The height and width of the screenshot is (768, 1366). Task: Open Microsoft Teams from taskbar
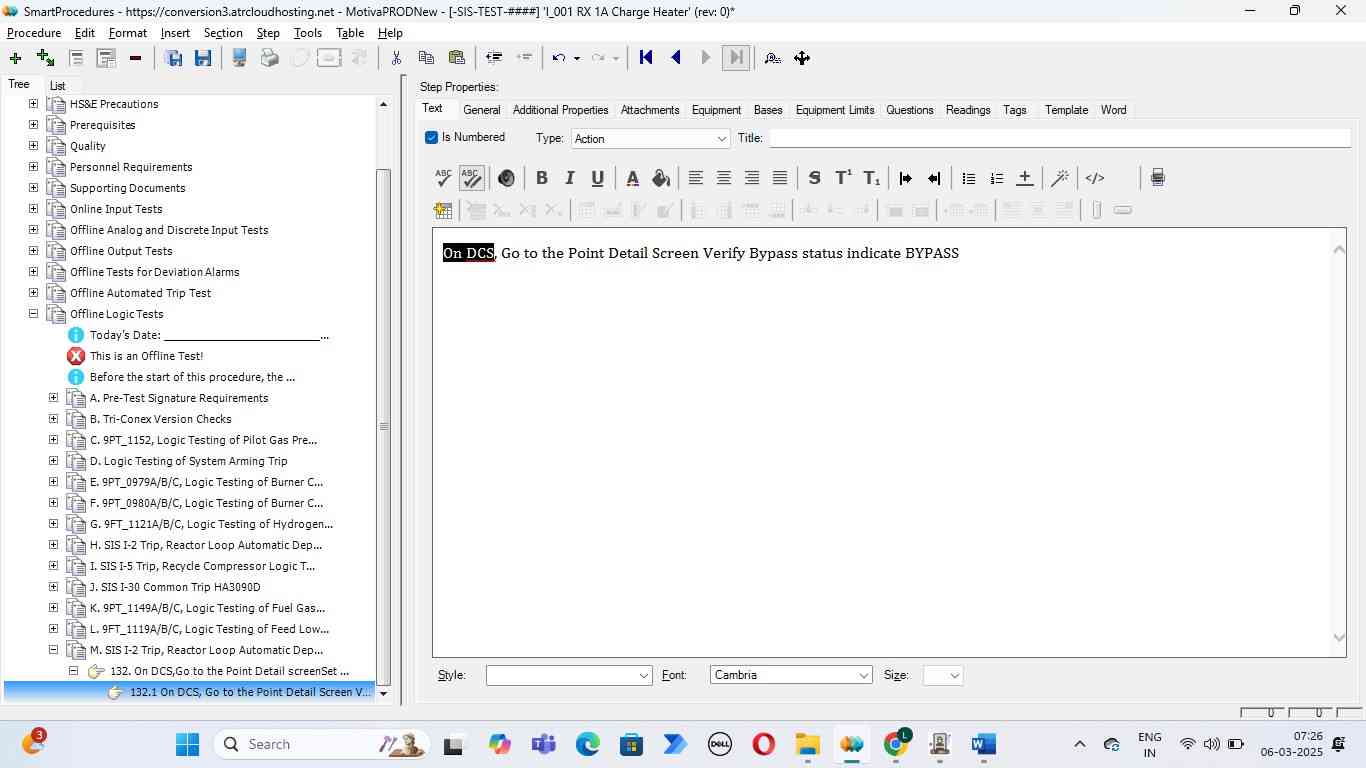click(543, 744)
